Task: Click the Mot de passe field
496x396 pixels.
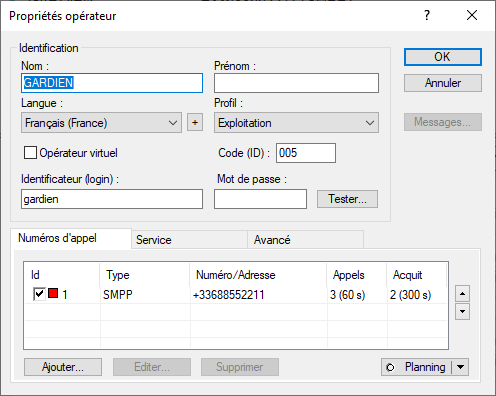Action: coord(260,199)
